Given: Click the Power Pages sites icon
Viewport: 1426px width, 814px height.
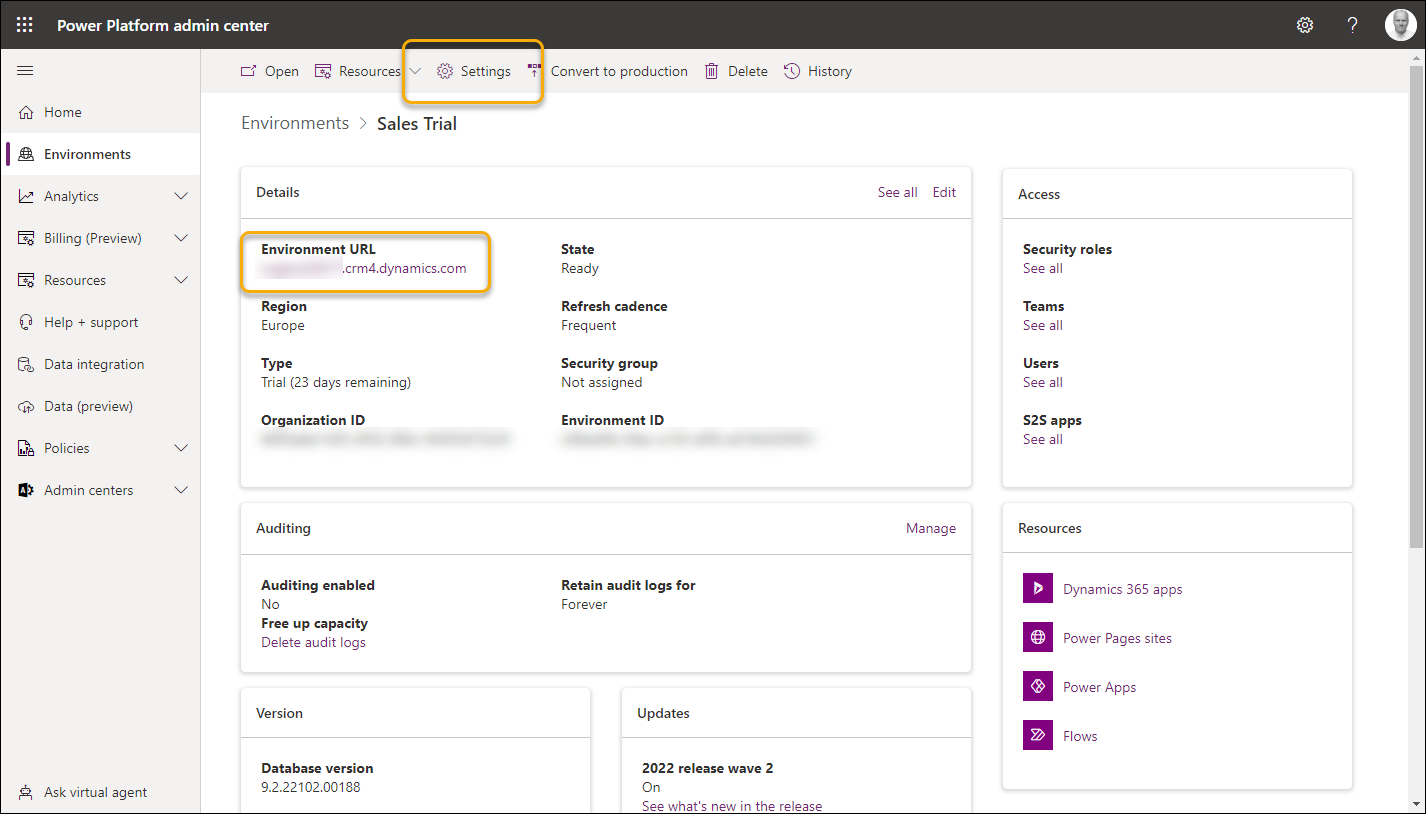Looking at the screenshot, I should tap(1038, 637).
